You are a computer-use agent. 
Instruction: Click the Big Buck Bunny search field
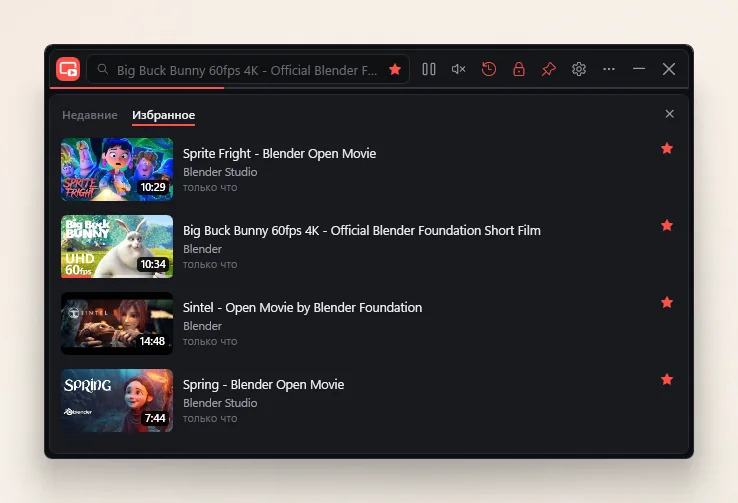pyautogui.click(x=248, y=70)
